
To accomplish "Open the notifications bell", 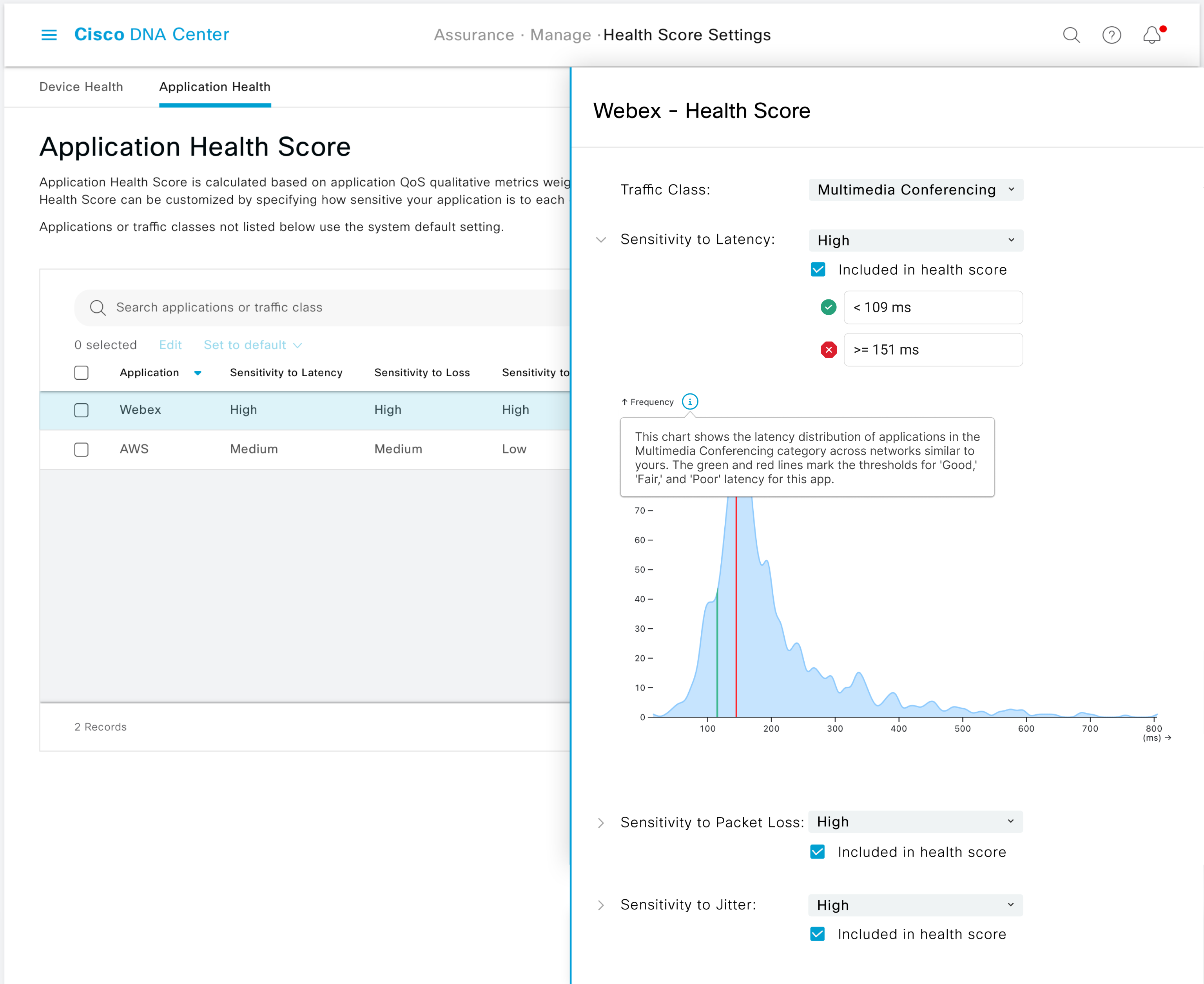I will tap(1152, 35).
